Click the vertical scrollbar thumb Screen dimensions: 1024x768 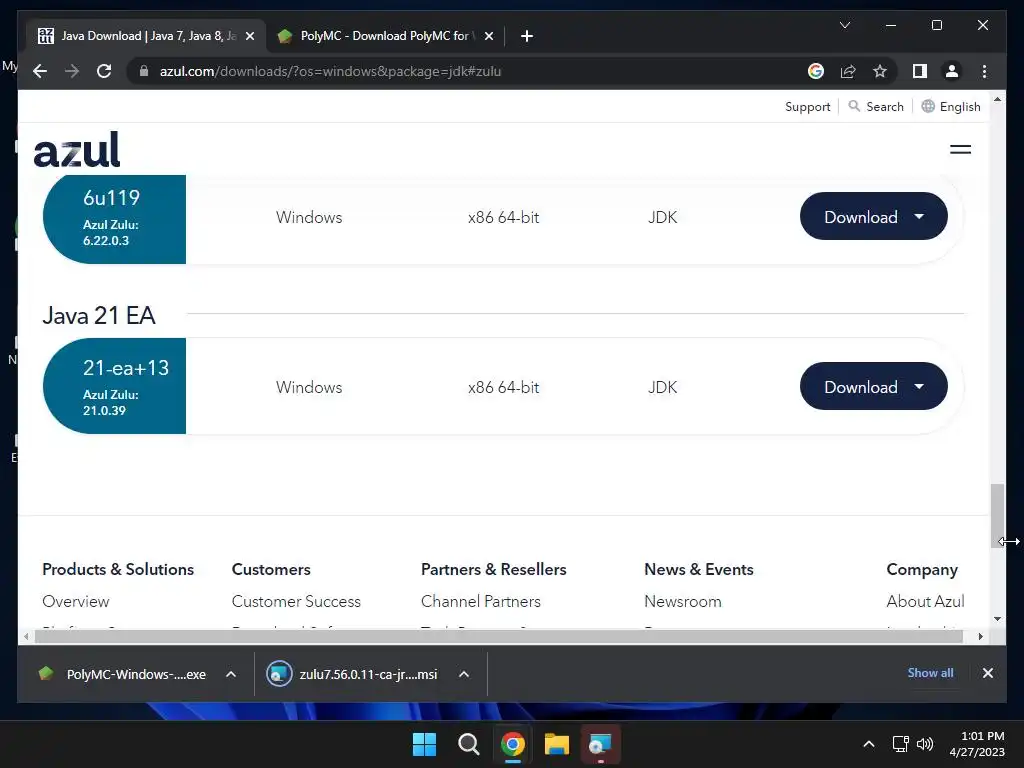tap(997, 515)
